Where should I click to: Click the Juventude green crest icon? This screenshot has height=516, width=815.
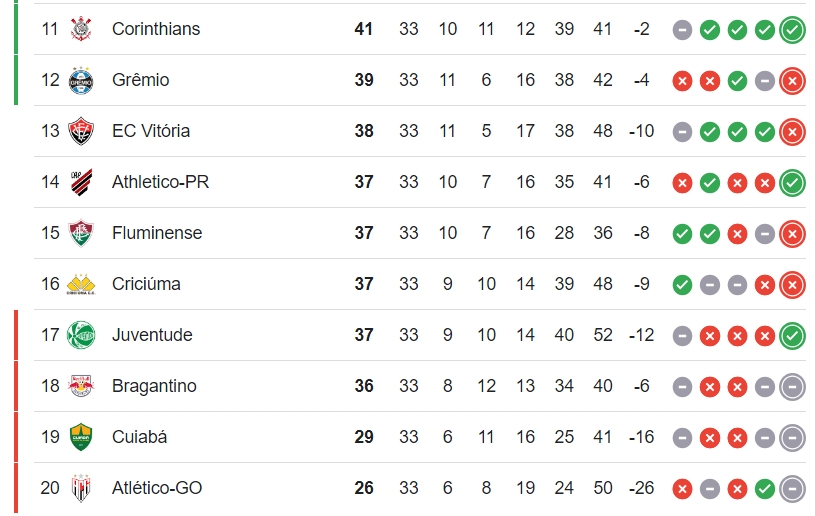(x=81, y=335)
